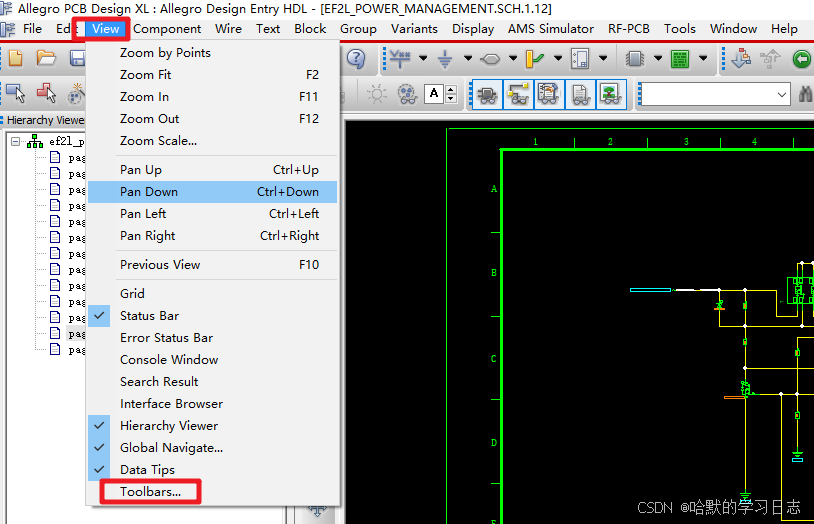Select the red arrow select tool

tap(47, 93)
